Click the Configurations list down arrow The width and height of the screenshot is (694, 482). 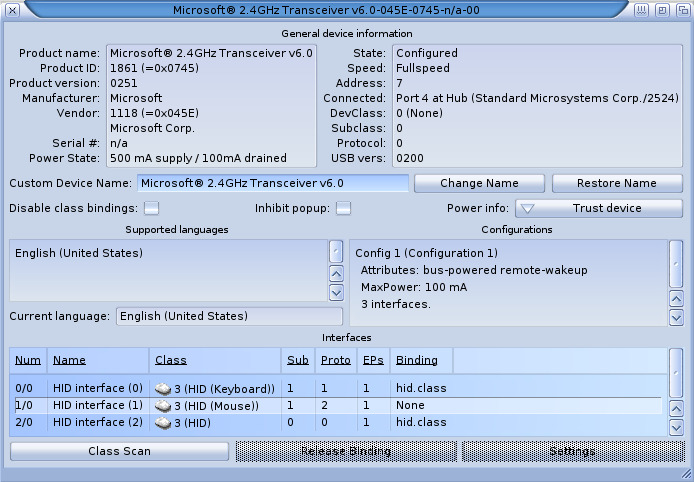pos(676,317)
